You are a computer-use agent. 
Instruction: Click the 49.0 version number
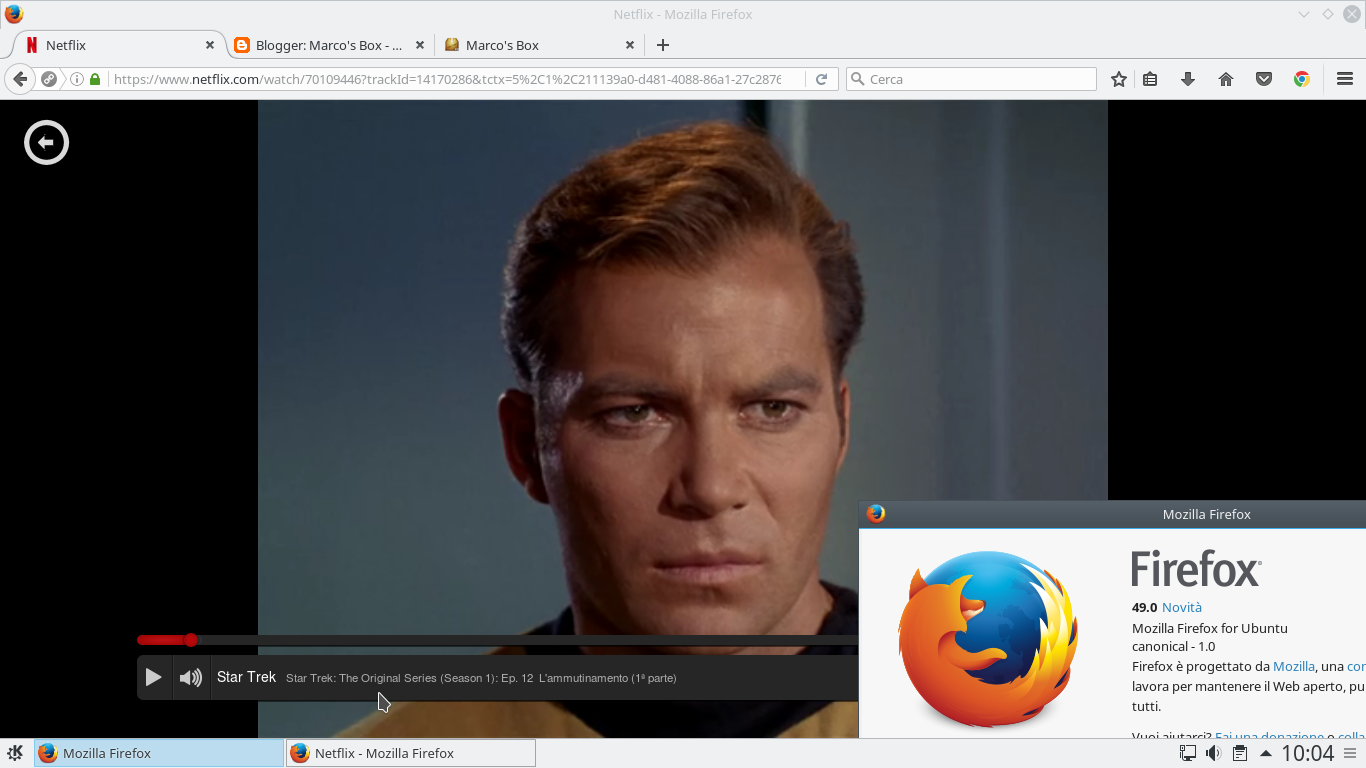tap(1144, 607)
